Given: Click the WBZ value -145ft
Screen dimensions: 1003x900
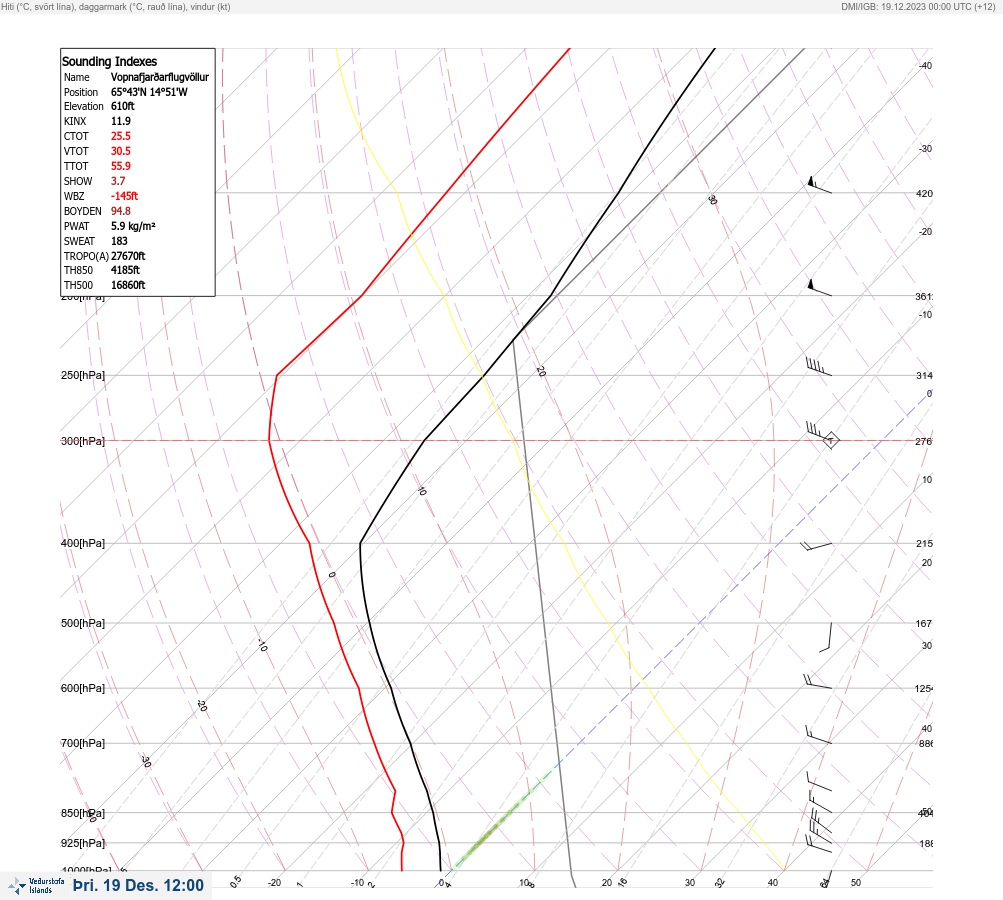Looking at the screenshot, I should (125, 196).
